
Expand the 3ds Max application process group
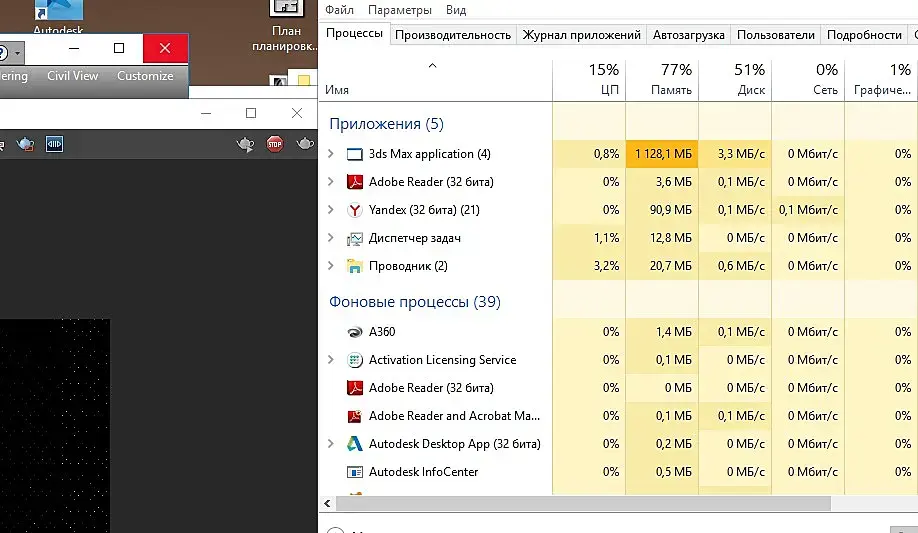point(331,154)
